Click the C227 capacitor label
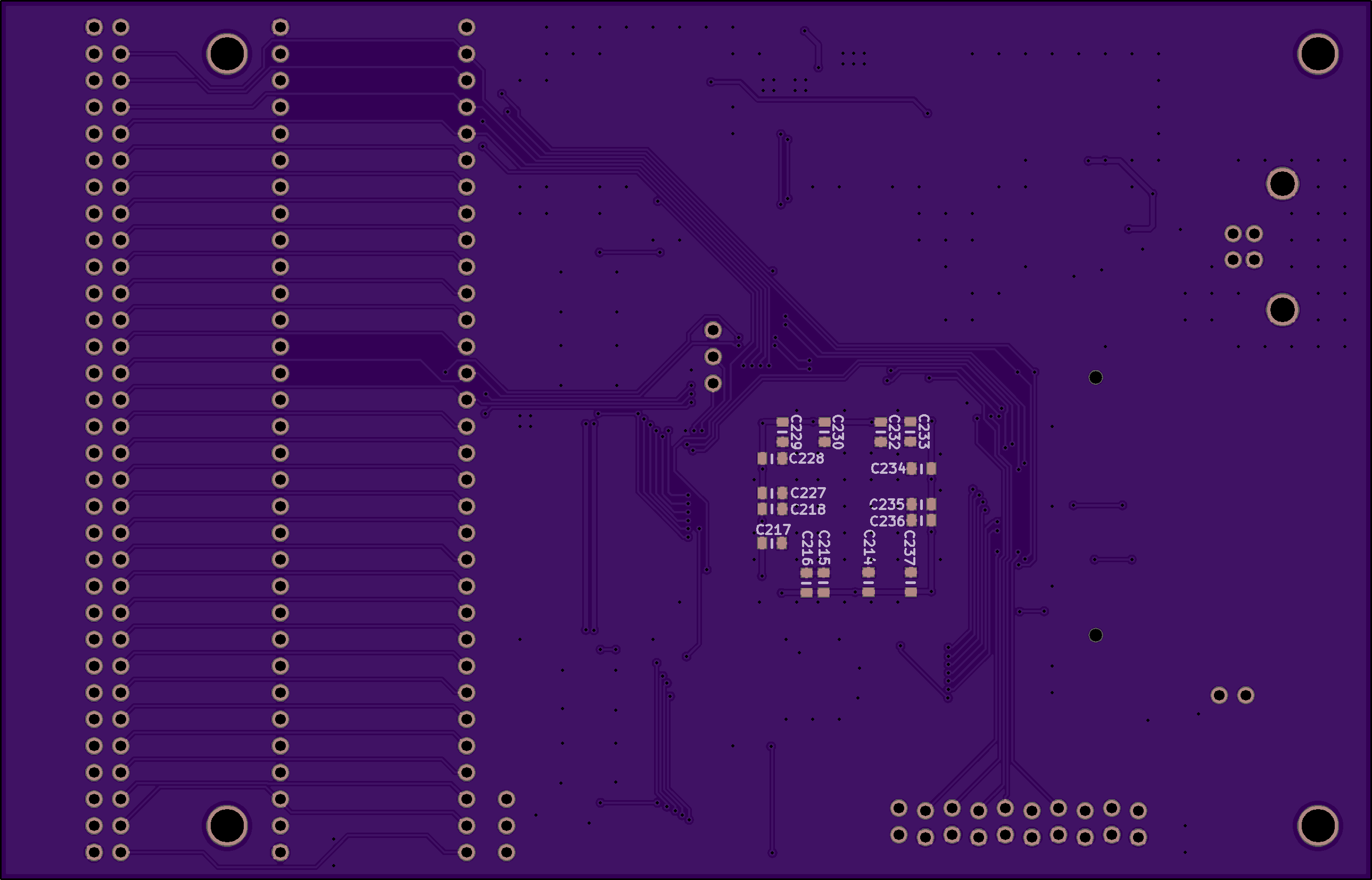 [x=808, y=492]
